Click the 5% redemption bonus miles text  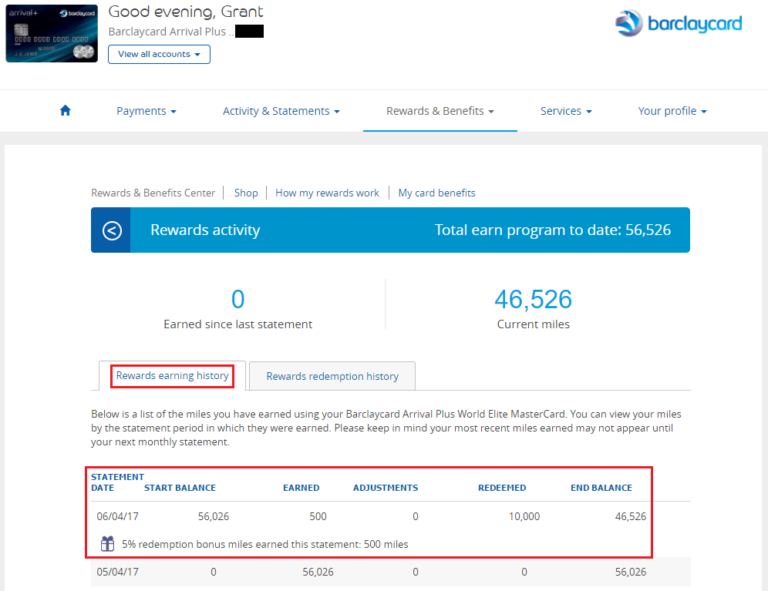pos(264,544)
